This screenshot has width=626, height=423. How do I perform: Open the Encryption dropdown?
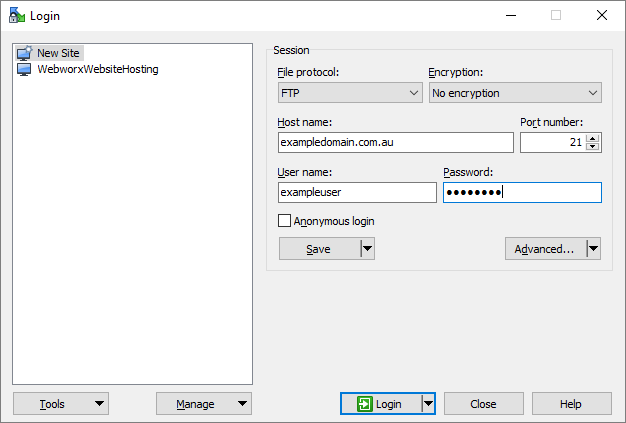coord(515,93)
